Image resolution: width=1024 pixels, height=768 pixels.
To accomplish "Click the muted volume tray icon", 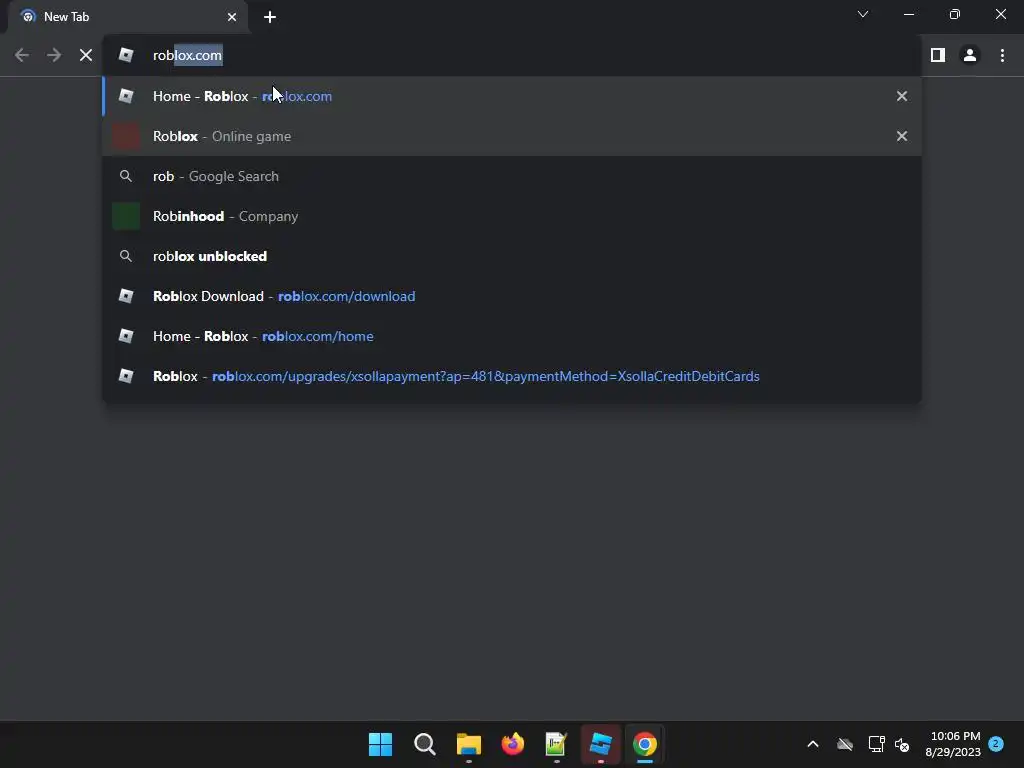I will [902, 744].
